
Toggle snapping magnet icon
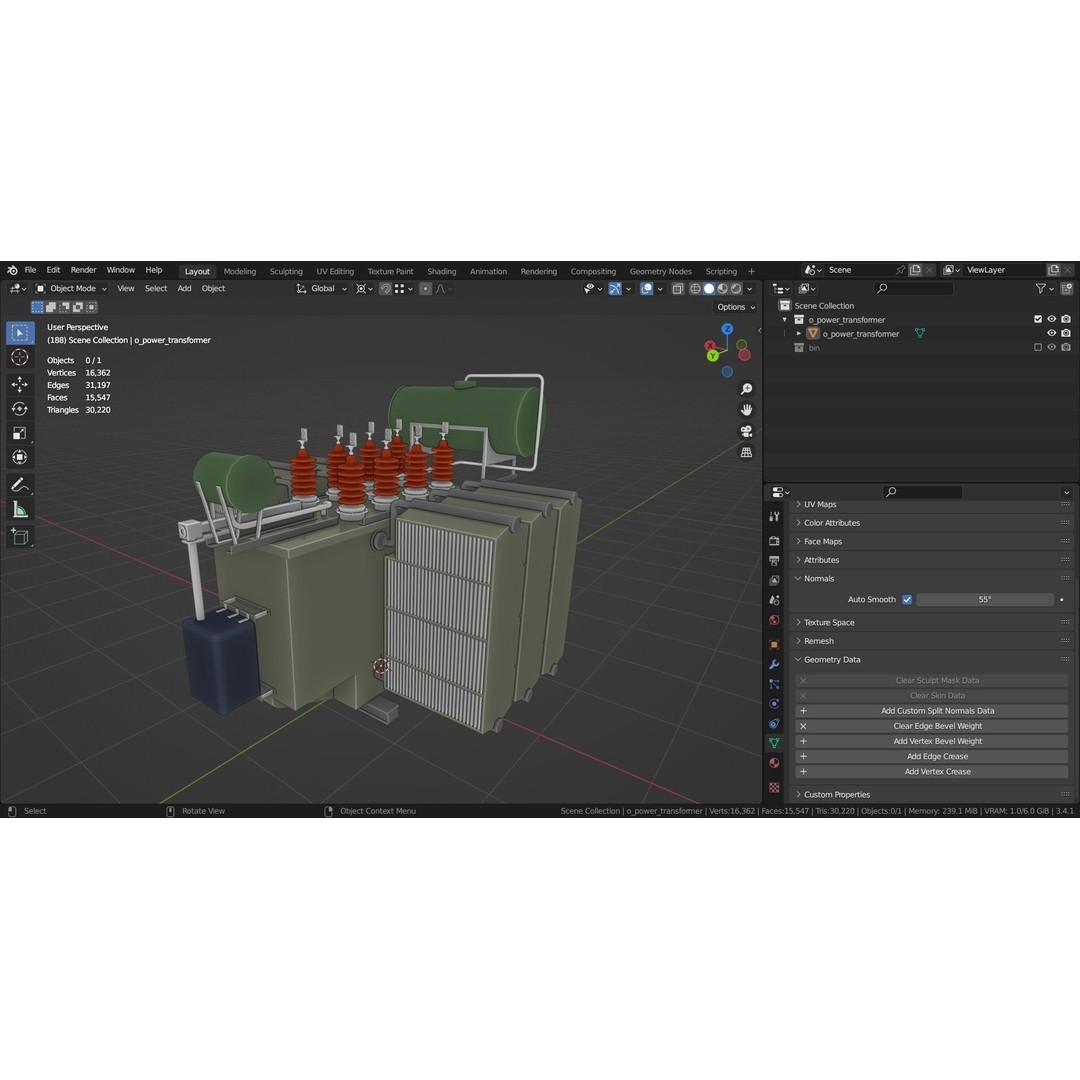coord(386,289)
